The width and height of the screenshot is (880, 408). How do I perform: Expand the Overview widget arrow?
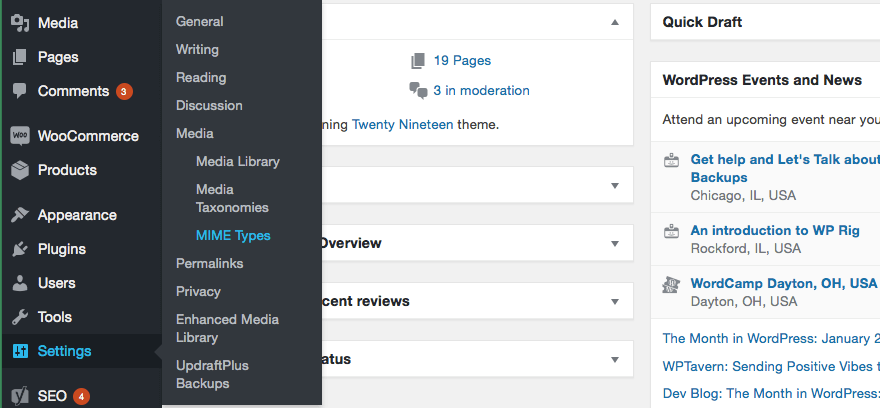(615, 243)
